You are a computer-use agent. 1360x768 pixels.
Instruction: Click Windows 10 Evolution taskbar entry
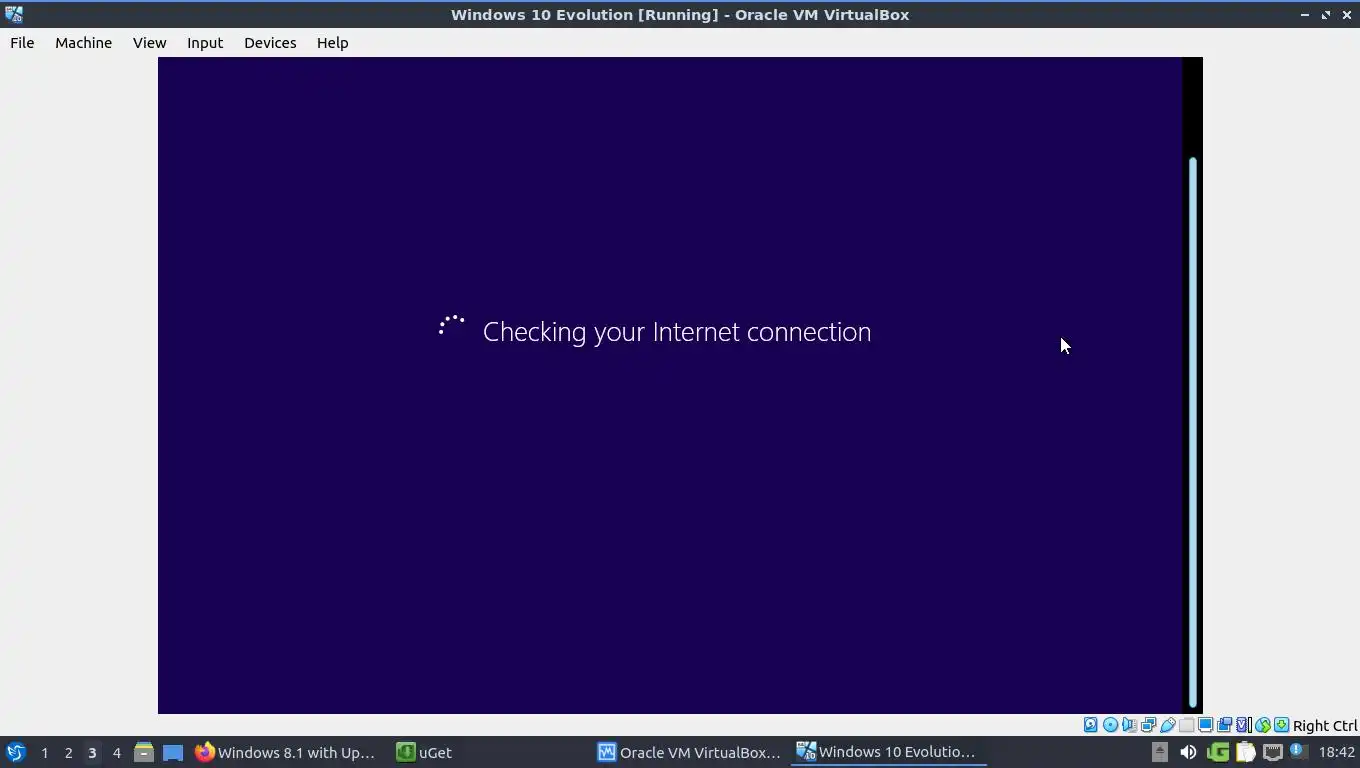(x=888, y=752)
